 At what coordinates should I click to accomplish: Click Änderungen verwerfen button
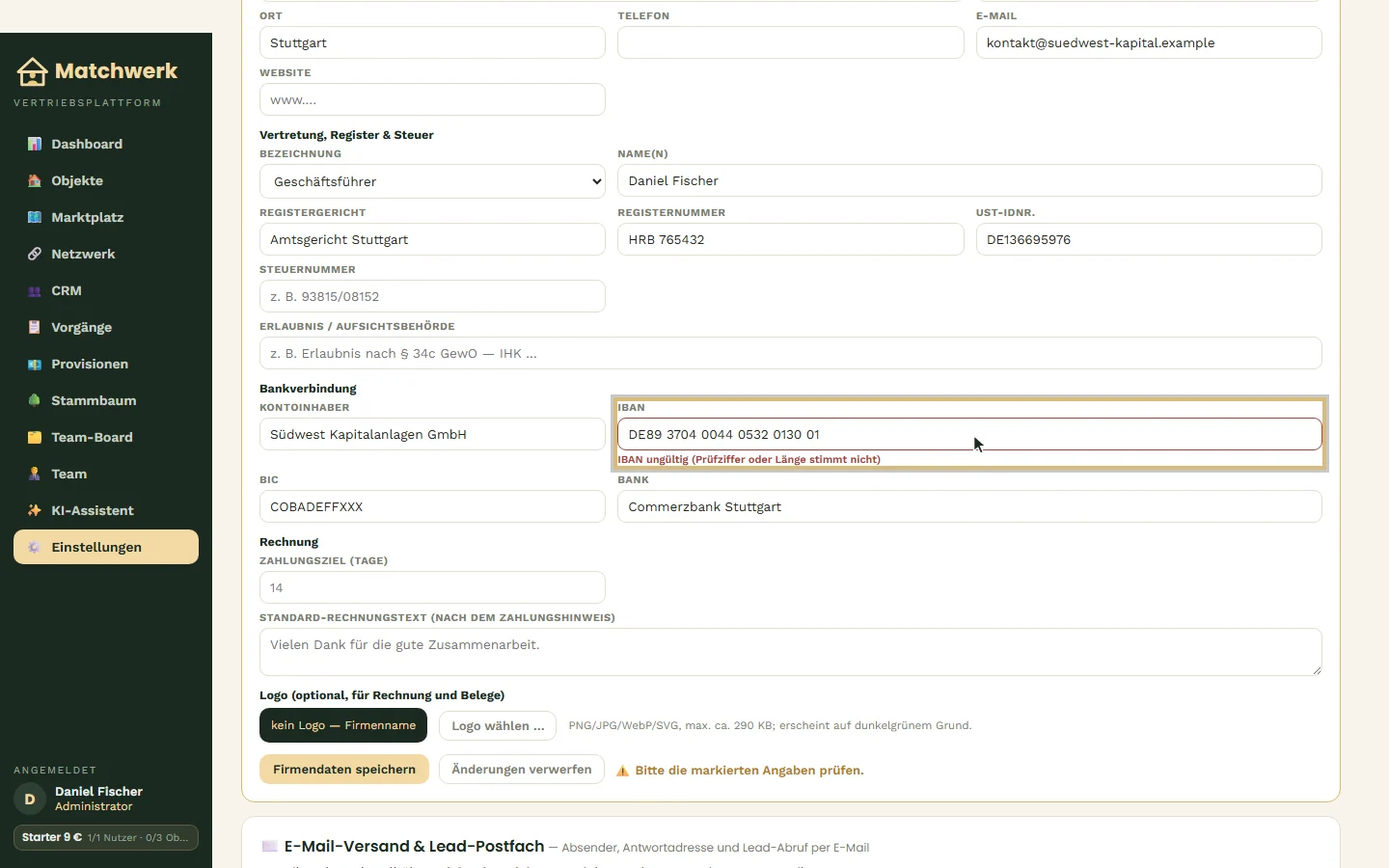(522, 770)
